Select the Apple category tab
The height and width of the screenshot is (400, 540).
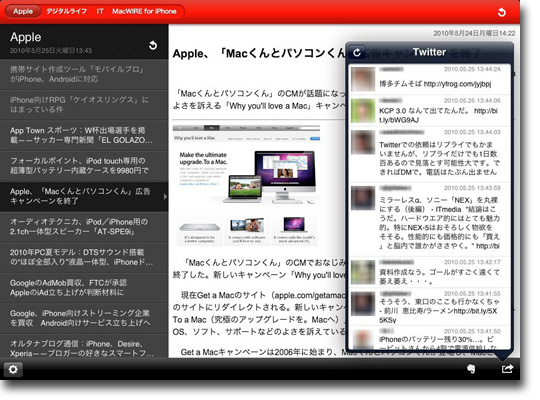[23, 11]
